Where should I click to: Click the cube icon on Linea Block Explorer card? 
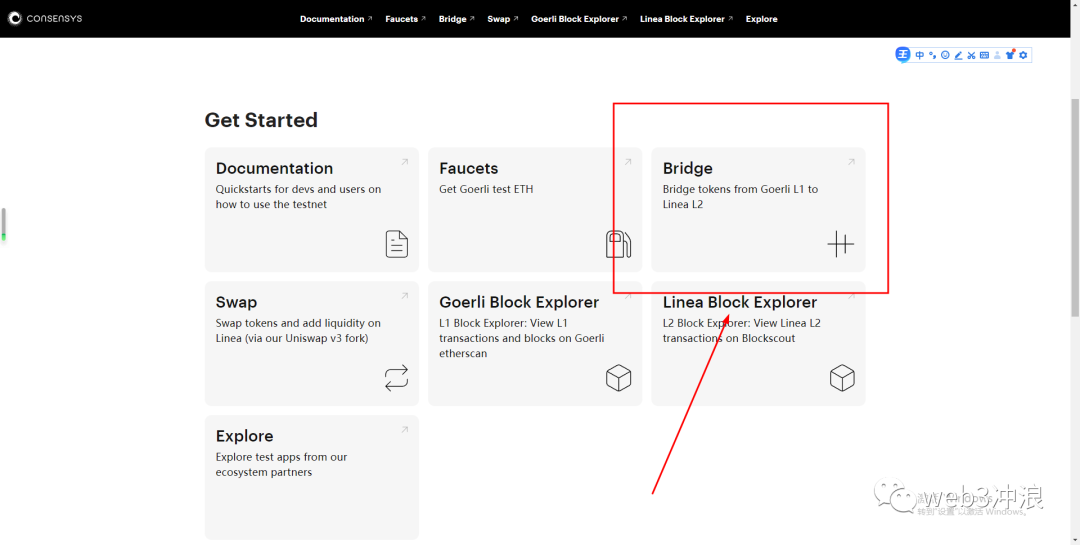[x=842, y=378]
